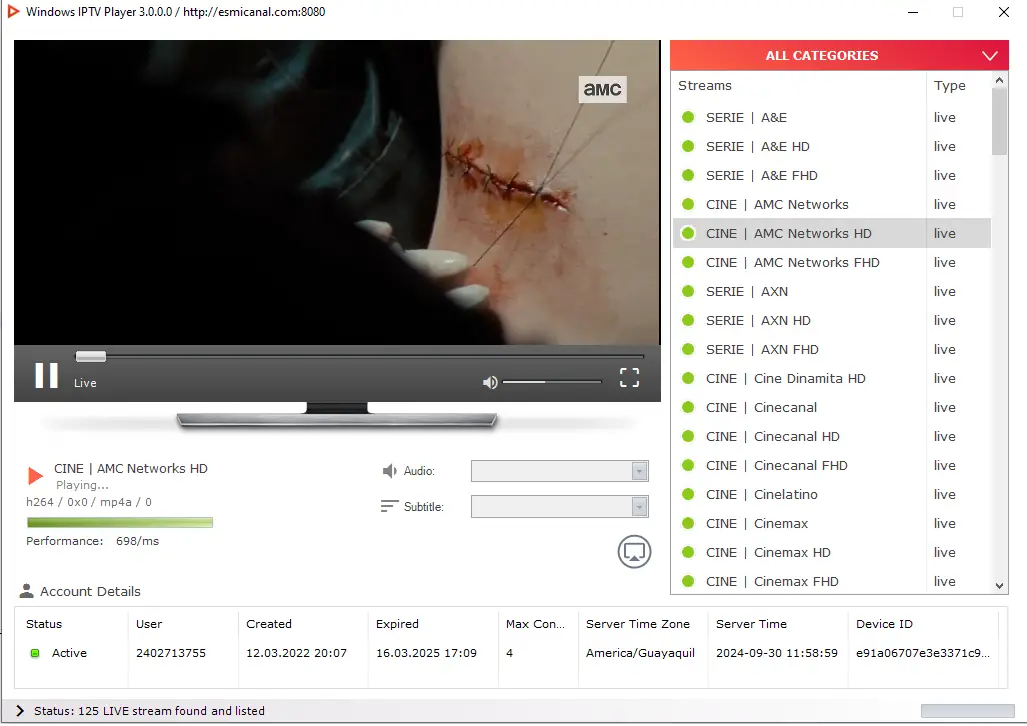Select stream SERIE | AXN FHD
1027x726 pixels.
832,349
